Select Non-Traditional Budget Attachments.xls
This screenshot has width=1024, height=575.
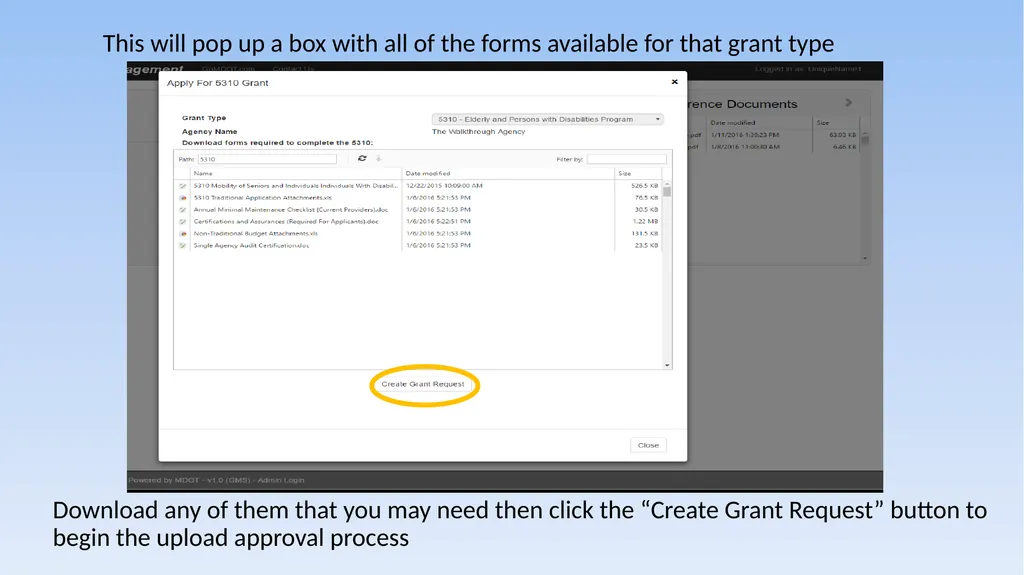pyautogui.click(x=255, y=233)
